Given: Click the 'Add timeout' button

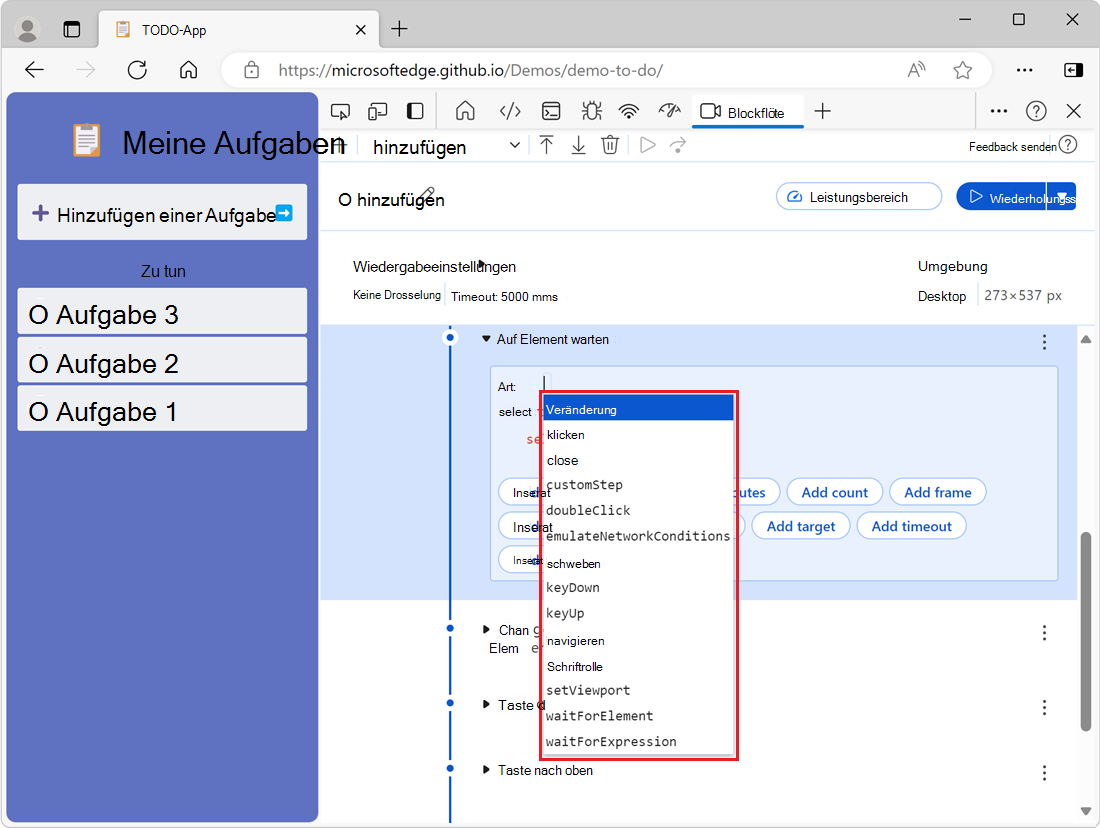Looking at the screenshot, I should click(x=911, y=526).
